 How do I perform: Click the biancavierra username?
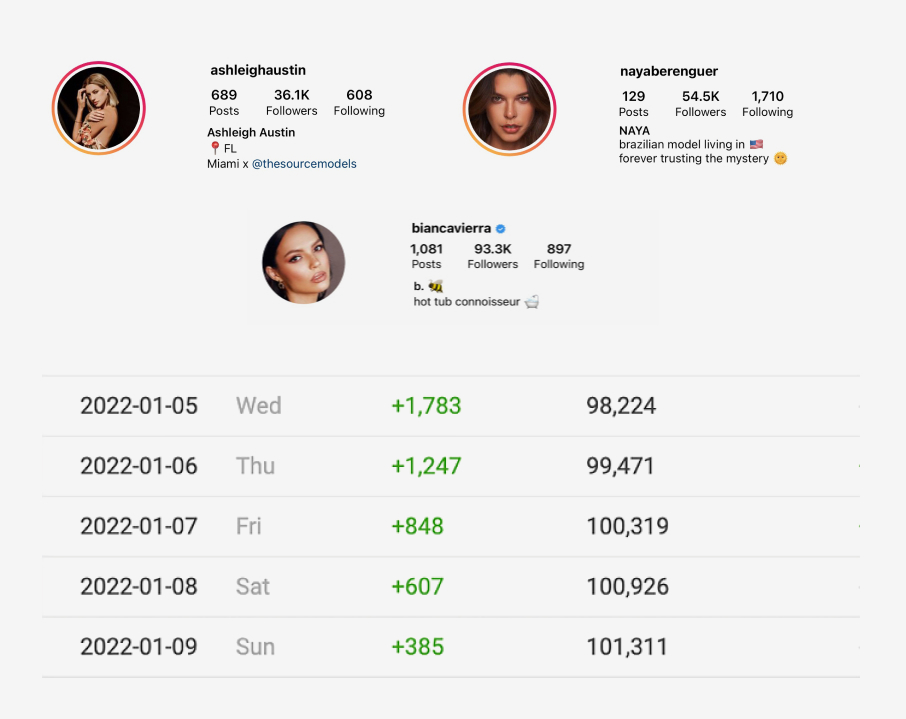451,229
